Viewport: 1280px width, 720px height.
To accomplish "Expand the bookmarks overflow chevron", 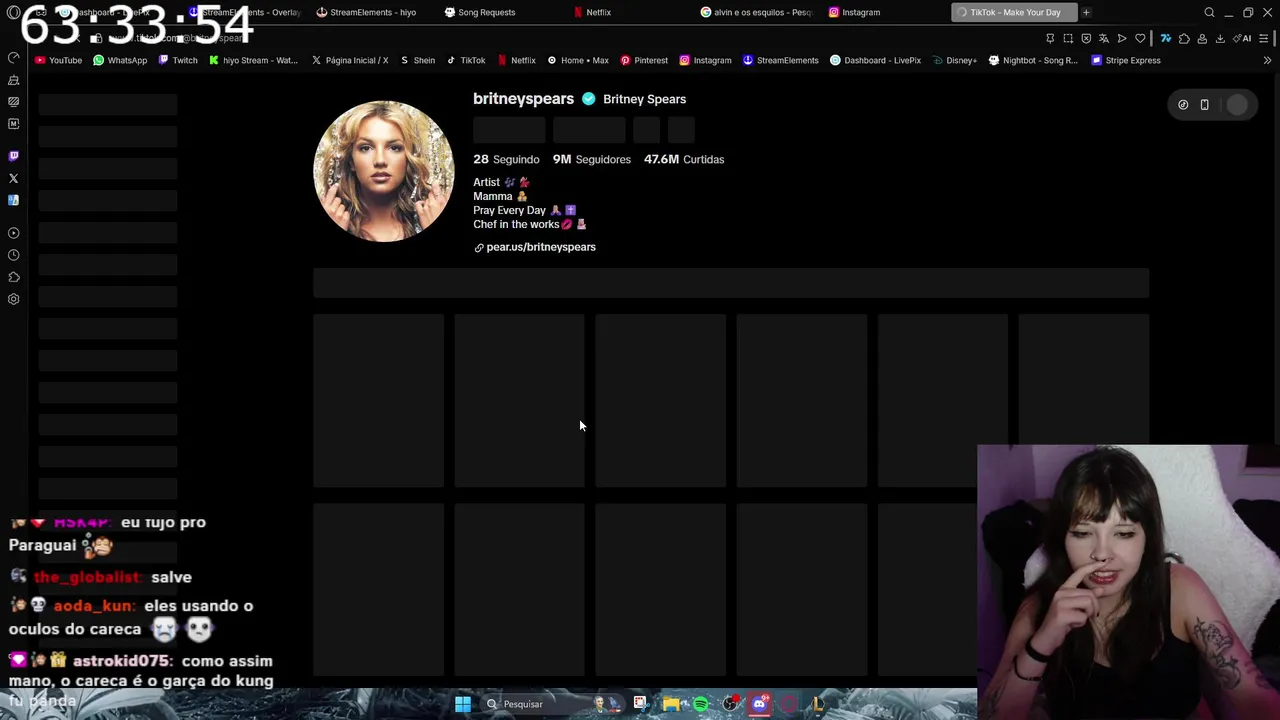I will coord(1267,60).
